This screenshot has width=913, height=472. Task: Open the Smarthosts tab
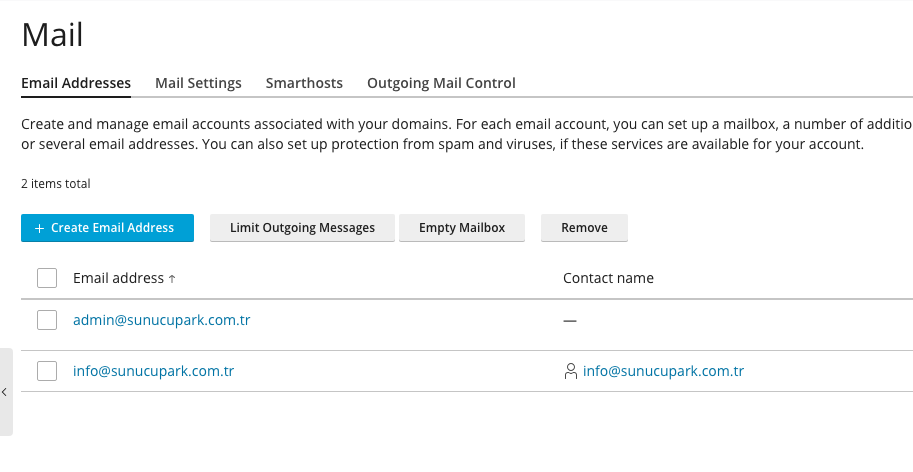click(304, 83)
